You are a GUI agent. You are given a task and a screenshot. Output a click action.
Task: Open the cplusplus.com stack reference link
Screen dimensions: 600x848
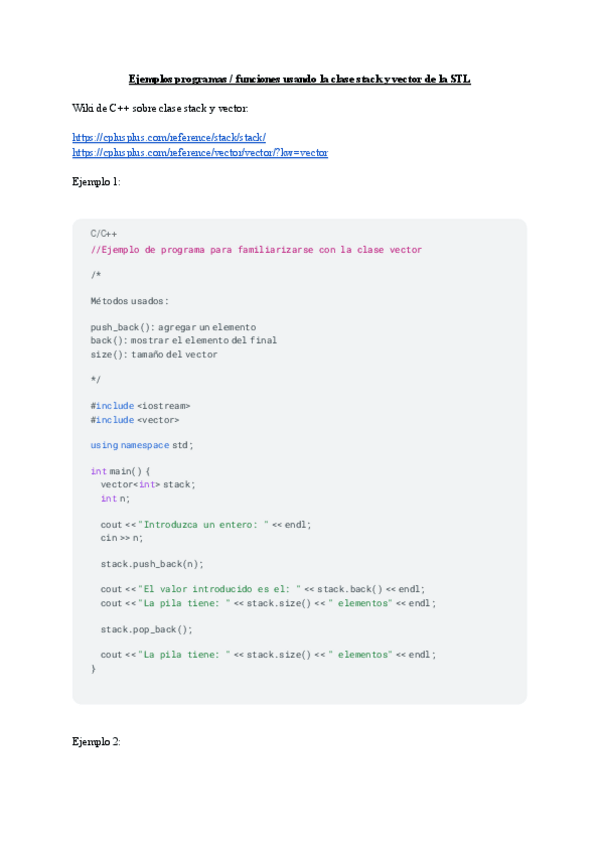point(169,137)
